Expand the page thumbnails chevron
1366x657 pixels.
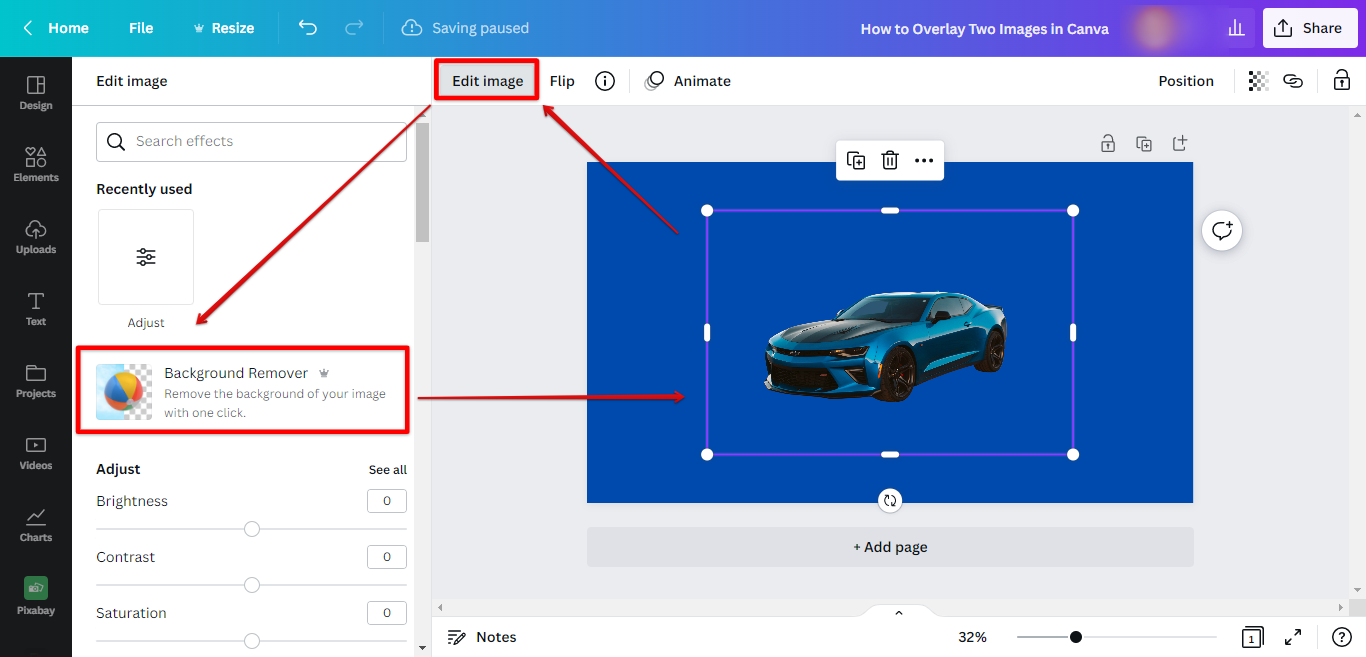pyautogui.click(x=898, y=612)
